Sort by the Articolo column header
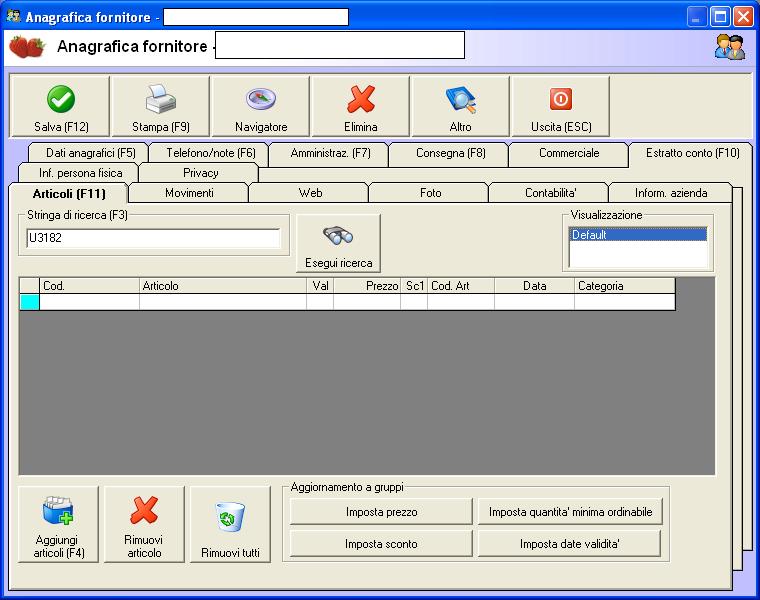This screenshot has height=600, width=760. tap(222, 286)
